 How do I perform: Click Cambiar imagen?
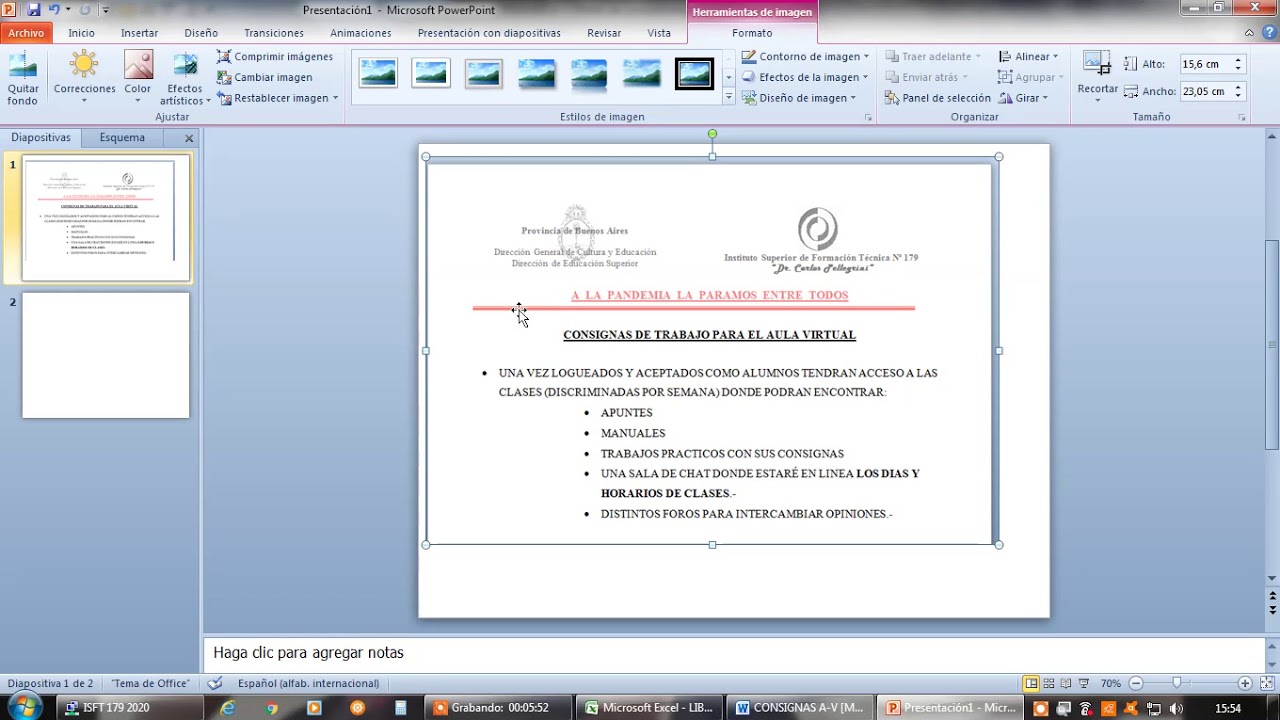(x=265, y=77)
